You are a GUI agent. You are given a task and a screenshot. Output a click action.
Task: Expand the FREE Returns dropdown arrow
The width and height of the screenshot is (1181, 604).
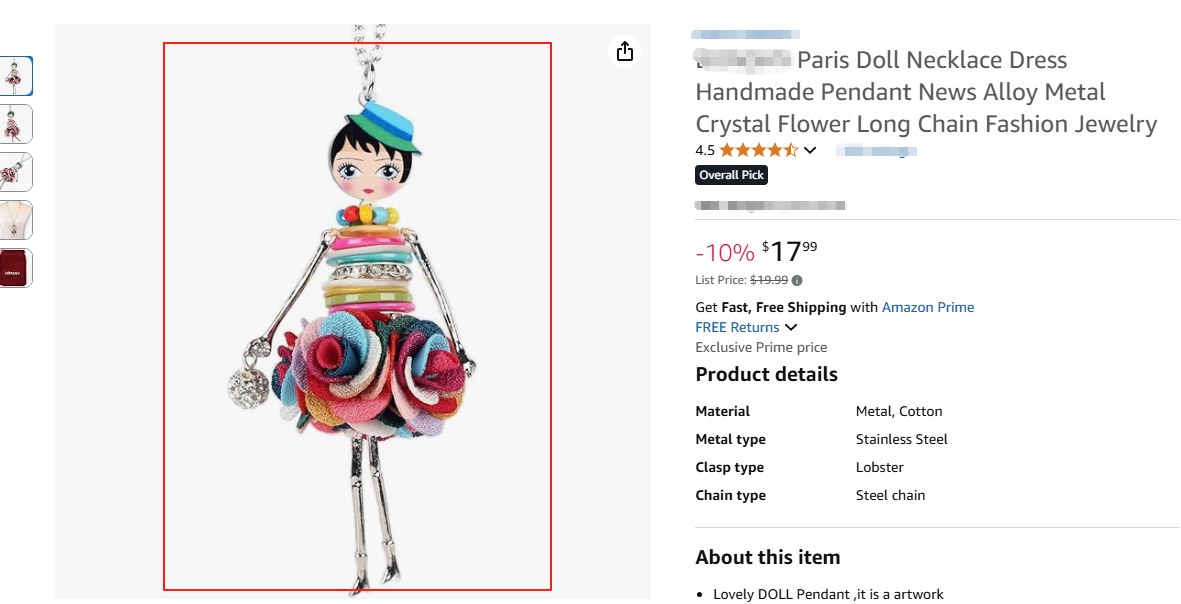point(791,328)
